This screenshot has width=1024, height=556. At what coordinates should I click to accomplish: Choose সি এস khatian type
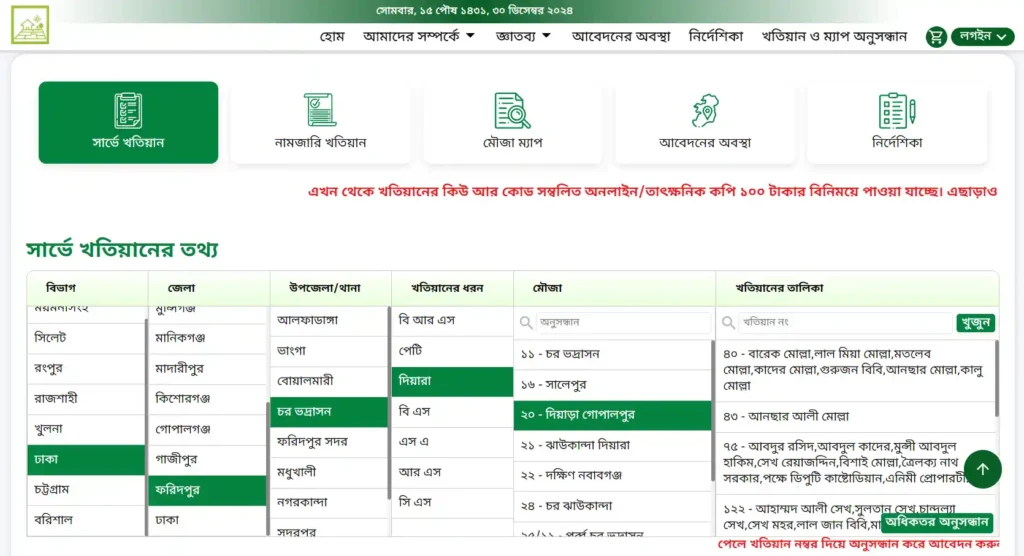(452, 502)
